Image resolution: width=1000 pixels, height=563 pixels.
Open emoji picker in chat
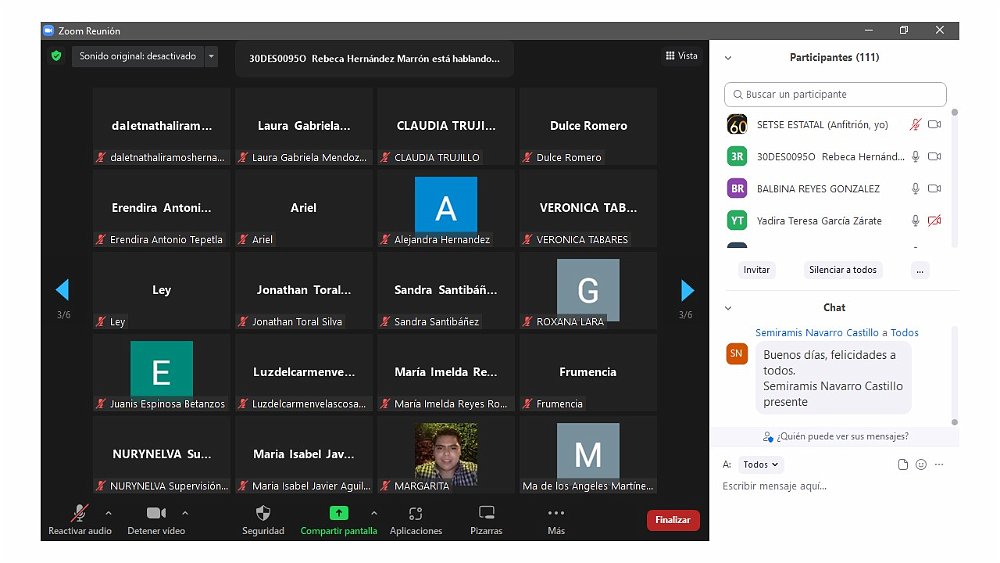coord(921,465)
